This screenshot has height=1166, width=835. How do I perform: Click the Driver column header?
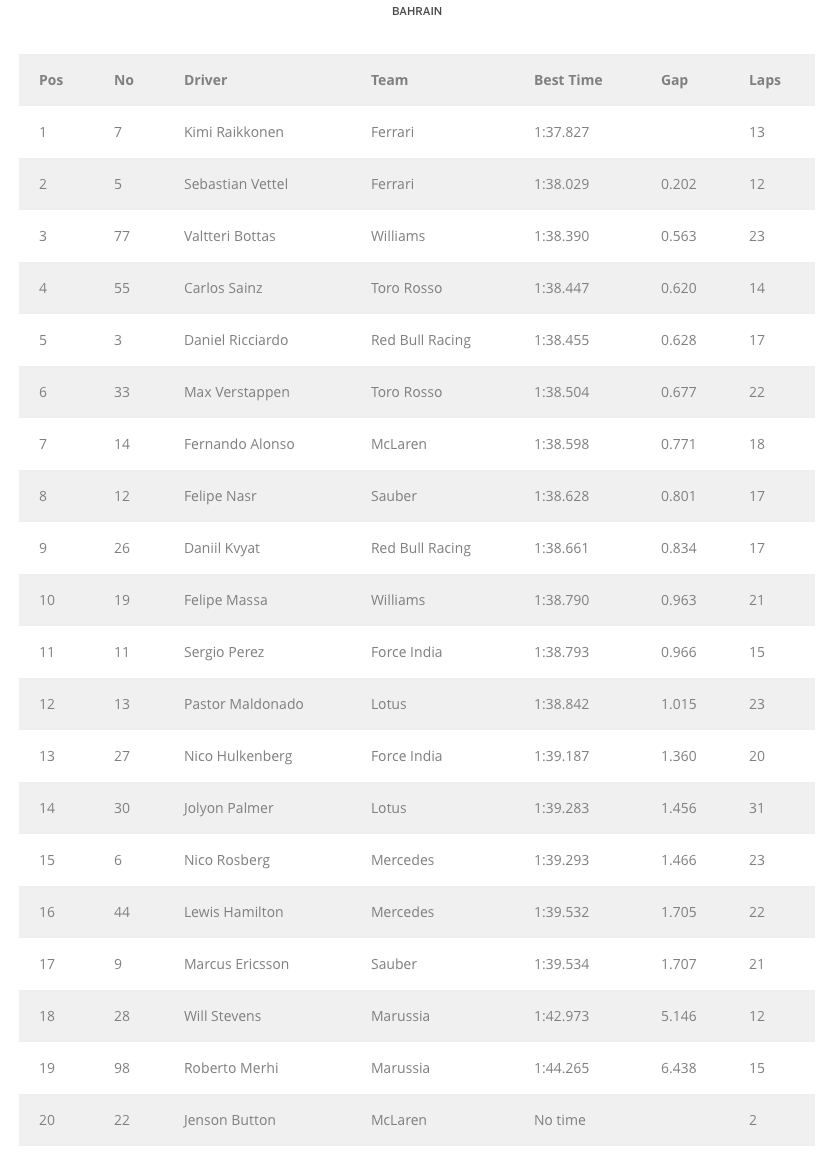(205, 80)
